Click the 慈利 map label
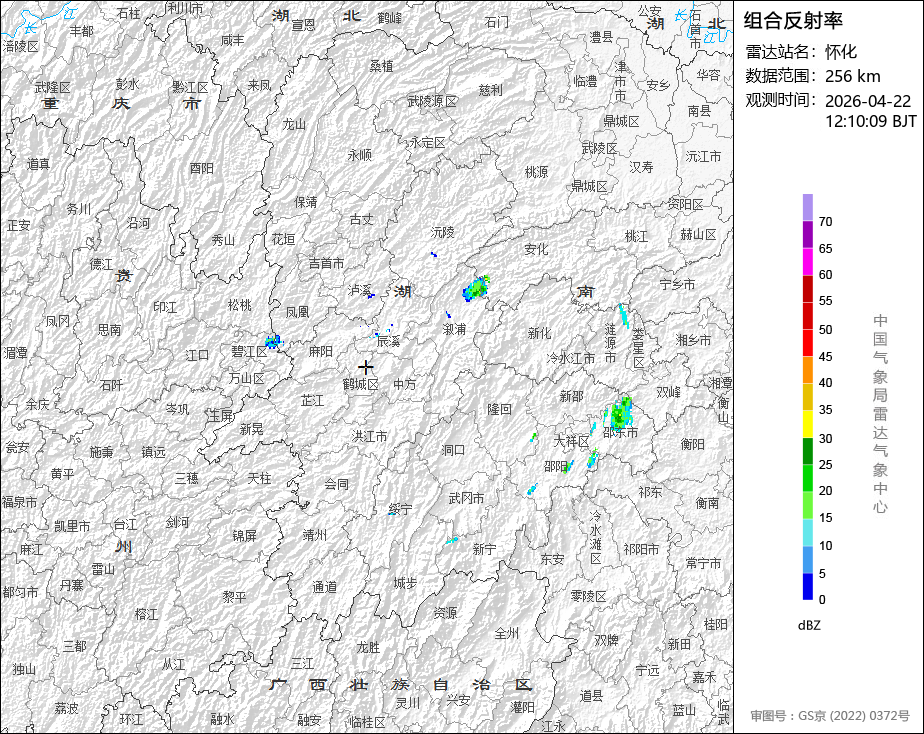 (490, 90)
